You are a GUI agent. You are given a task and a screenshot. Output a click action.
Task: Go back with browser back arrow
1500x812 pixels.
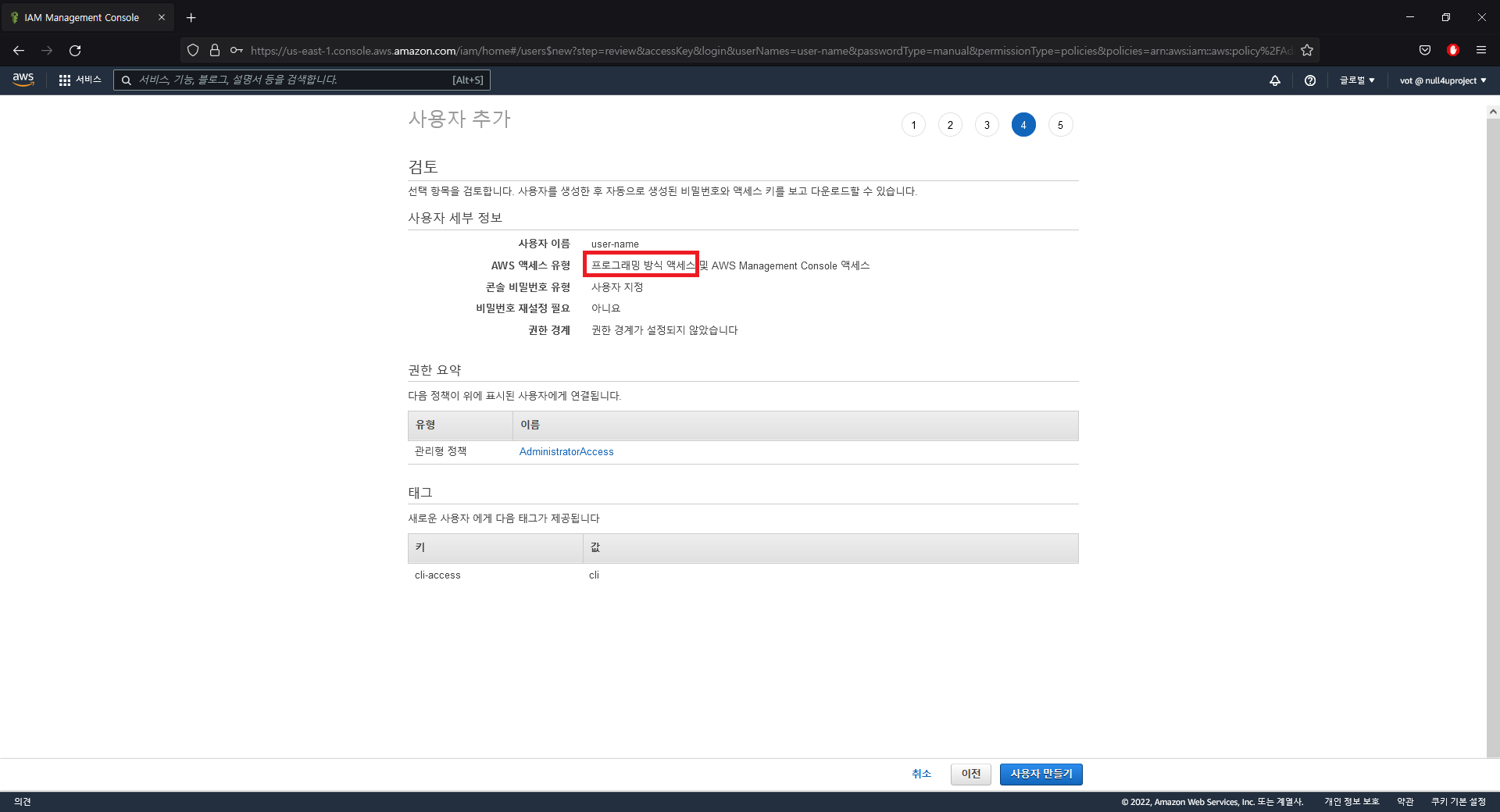pyautogui.click(x=19, y=51)
